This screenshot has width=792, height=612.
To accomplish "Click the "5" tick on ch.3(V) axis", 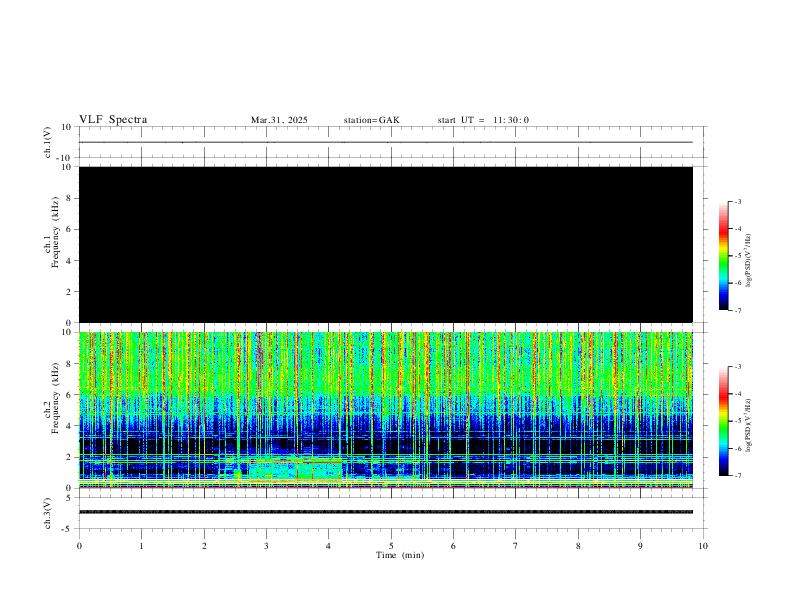I will (x=69, y=498).
